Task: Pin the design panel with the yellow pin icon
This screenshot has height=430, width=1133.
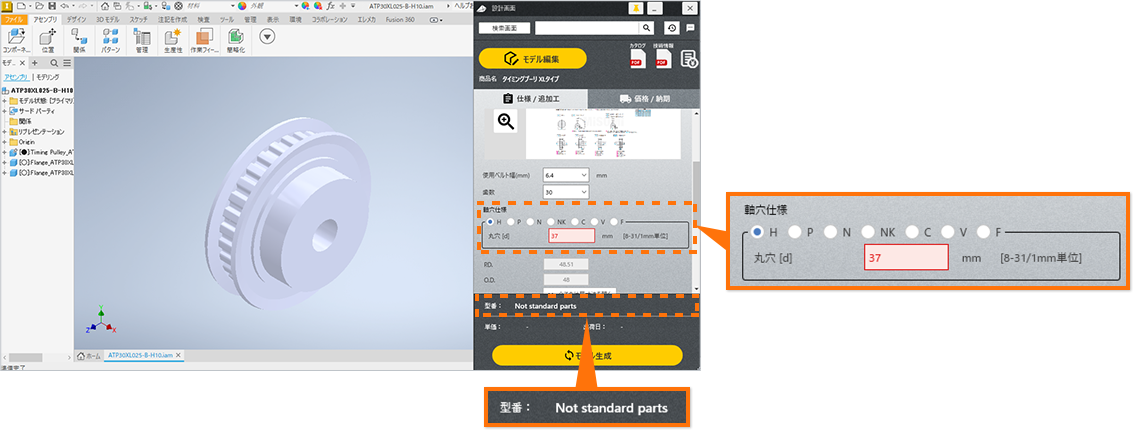Action: tap(634, 8)
